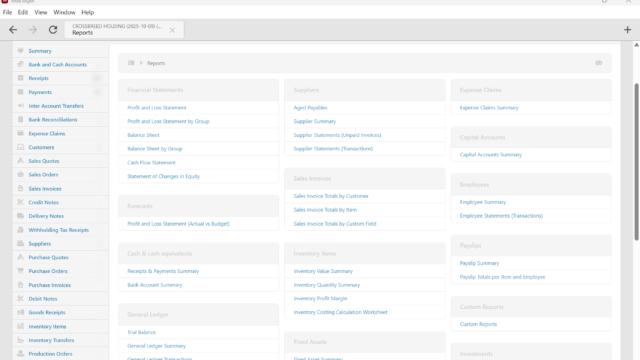Click the Production Orders icon
The height and width of the screenshot is (360, 640).
coord(20,354)
